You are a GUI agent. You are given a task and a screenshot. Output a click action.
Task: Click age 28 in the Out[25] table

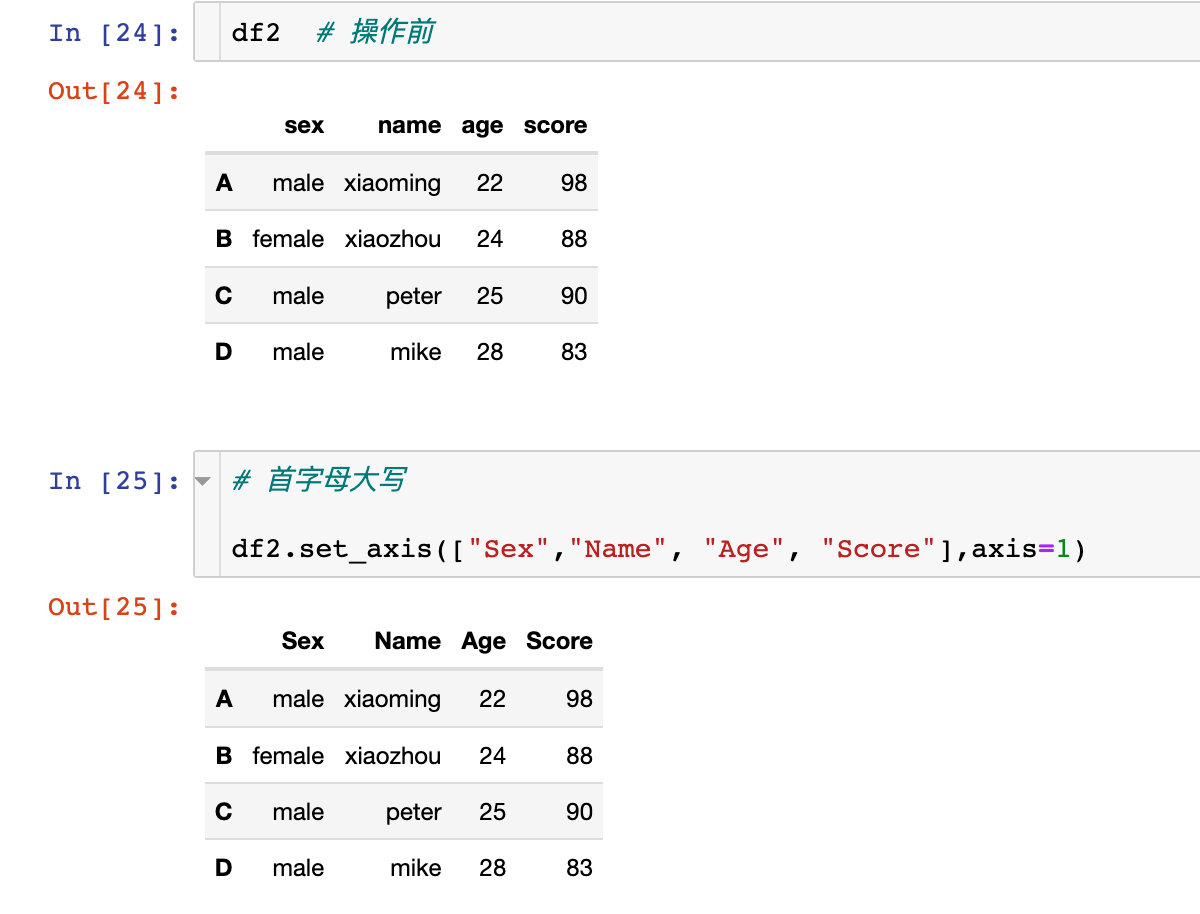[493, 868]
